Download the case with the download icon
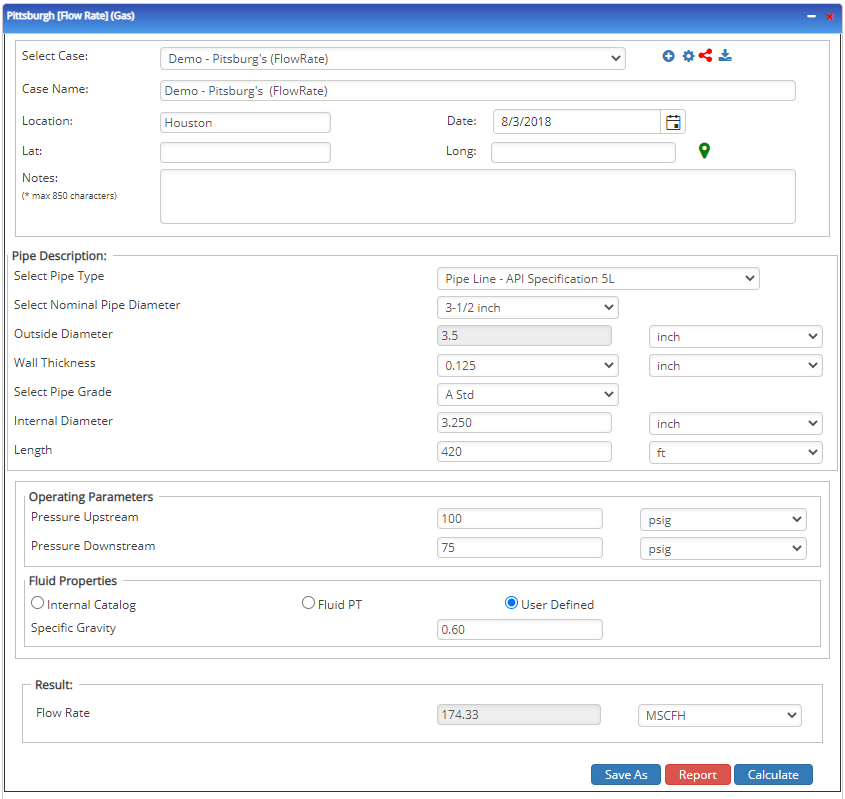The height and width of the screenshot is (799, 845). pos(725,56)
